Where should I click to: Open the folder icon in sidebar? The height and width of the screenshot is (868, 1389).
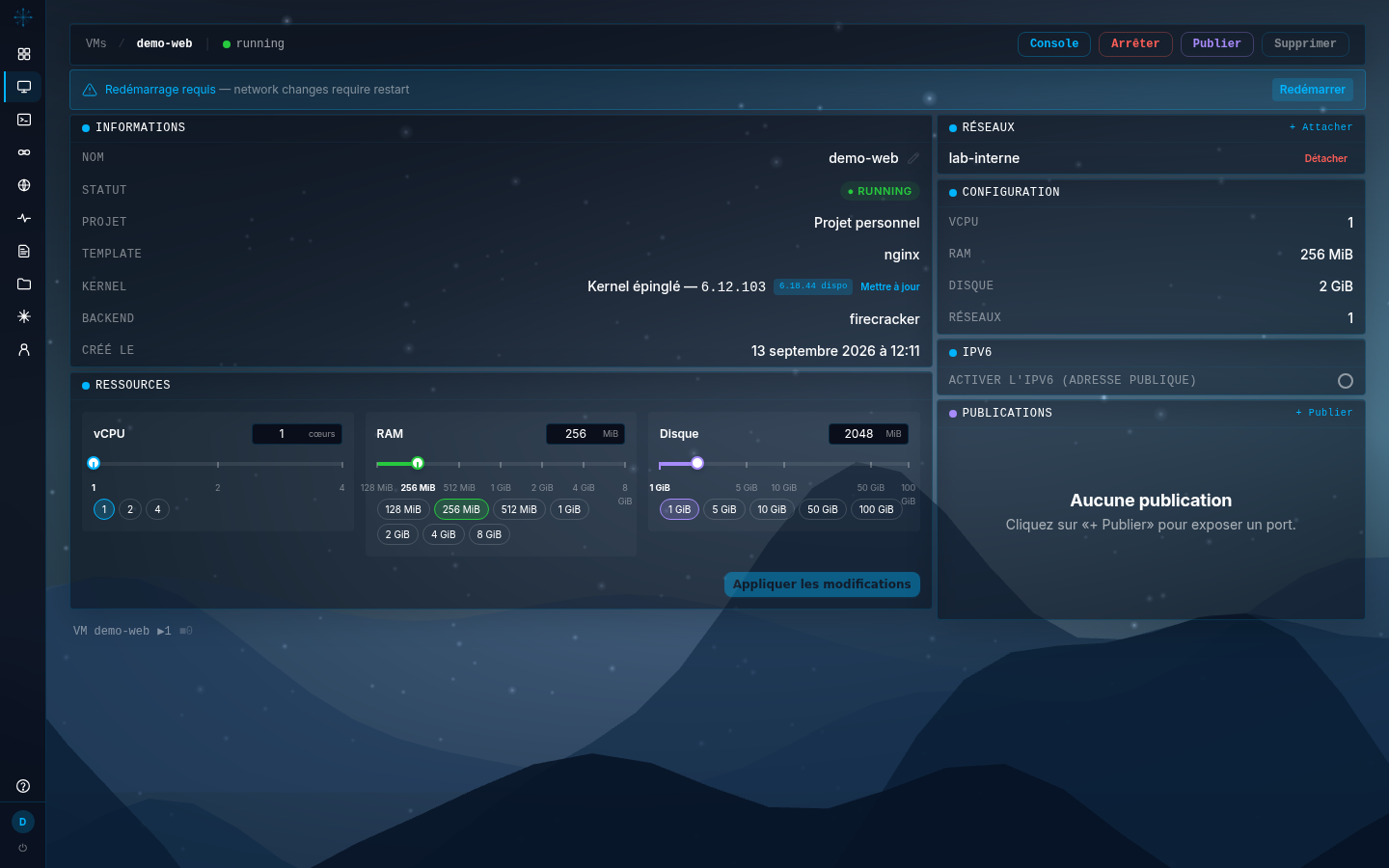click(x=24, y=284)
